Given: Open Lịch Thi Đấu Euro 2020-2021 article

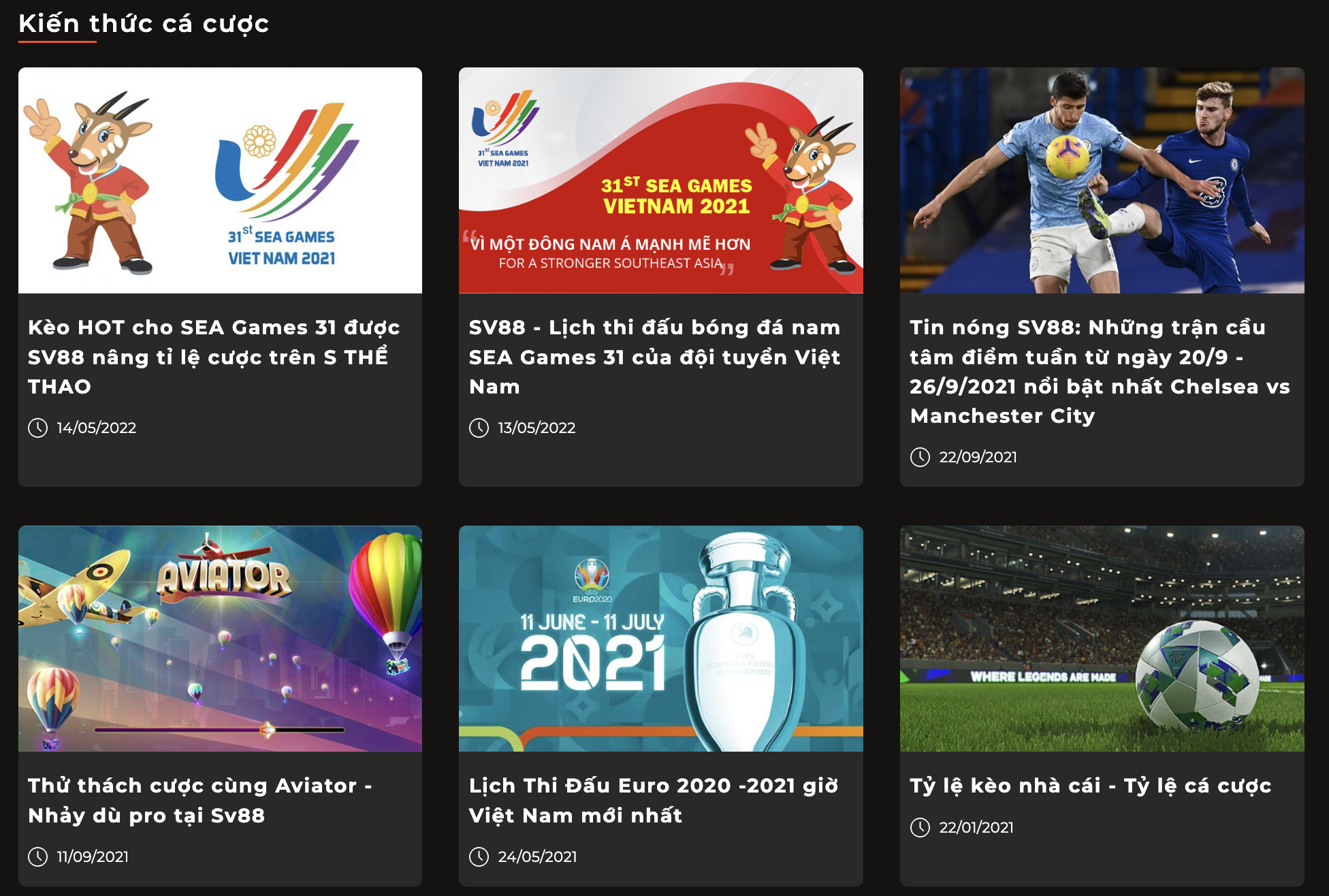Looking at the screenshot, I should click(654, 800).
